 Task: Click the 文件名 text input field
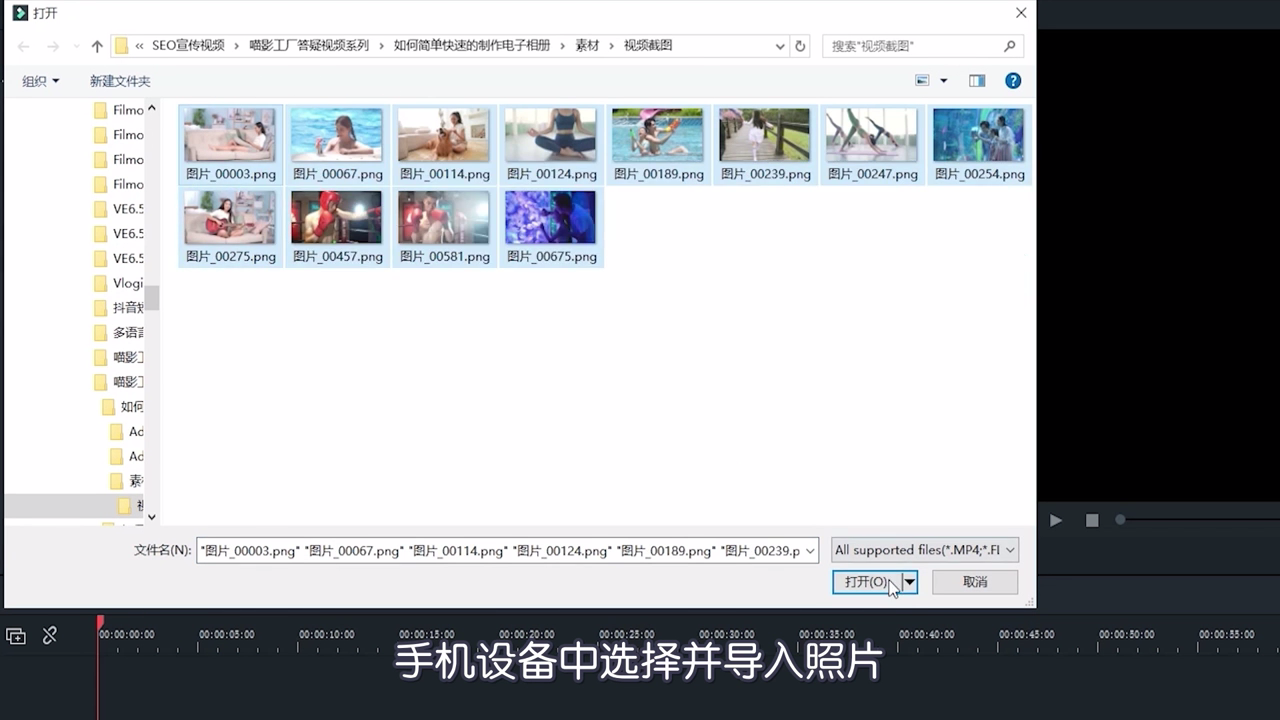click(x=498, y=550)
